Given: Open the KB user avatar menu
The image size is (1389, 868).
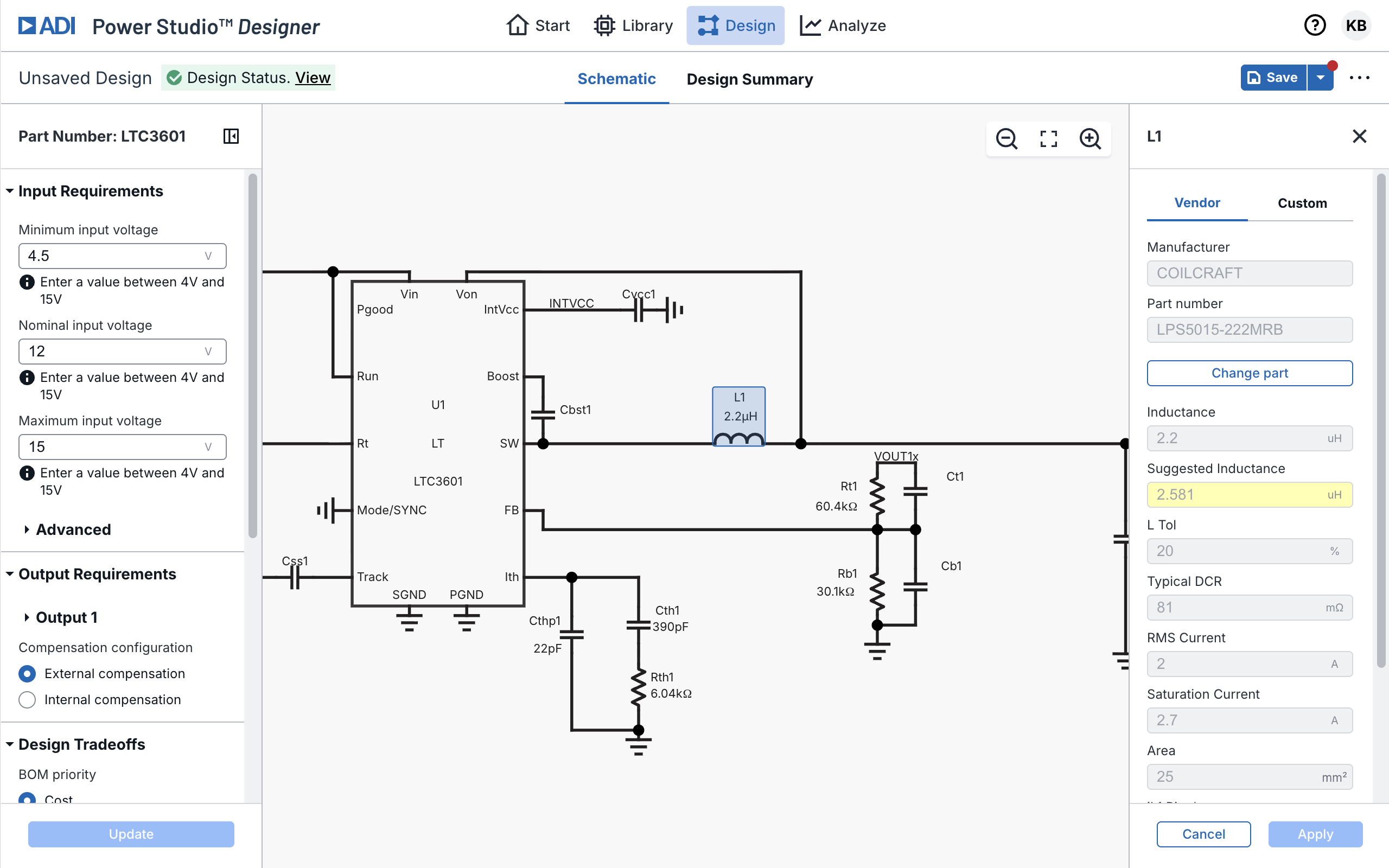Looking at the screenshot, I should pos(1356,25).
